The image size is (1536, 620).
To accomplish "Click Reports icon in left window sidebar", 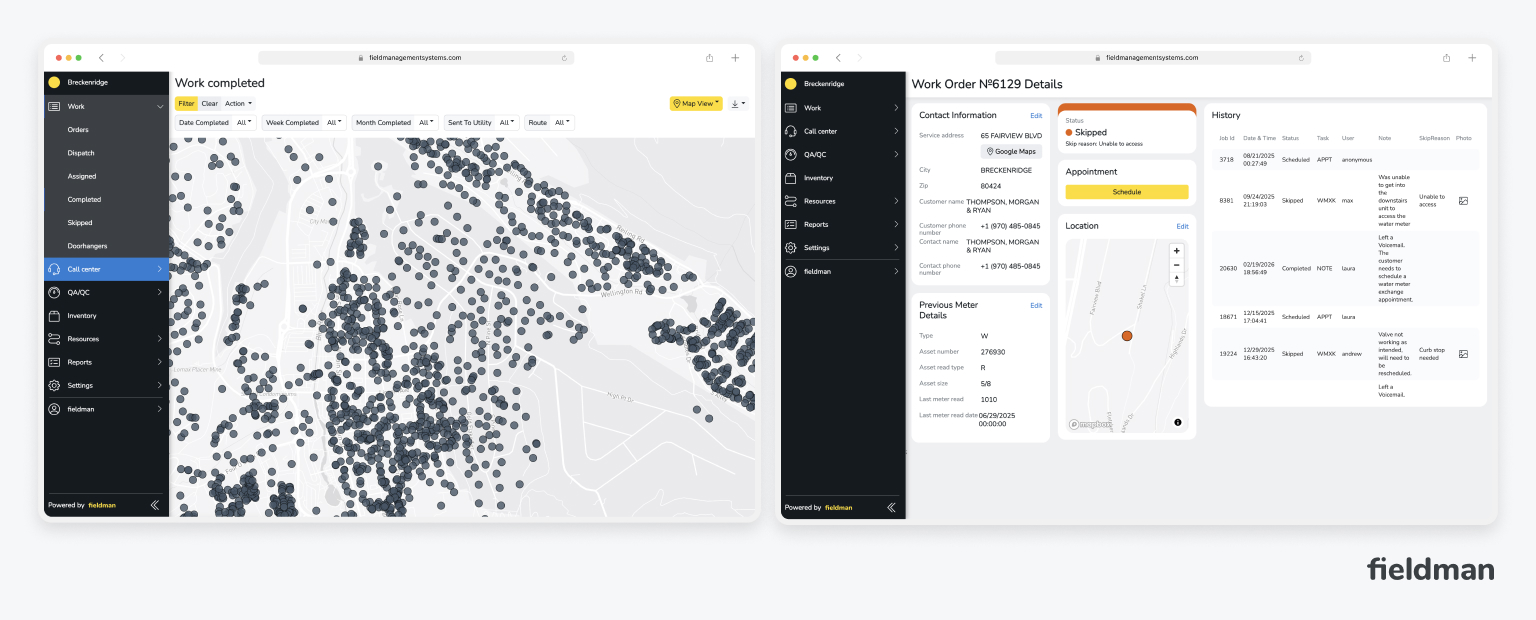I will (54, 362).
